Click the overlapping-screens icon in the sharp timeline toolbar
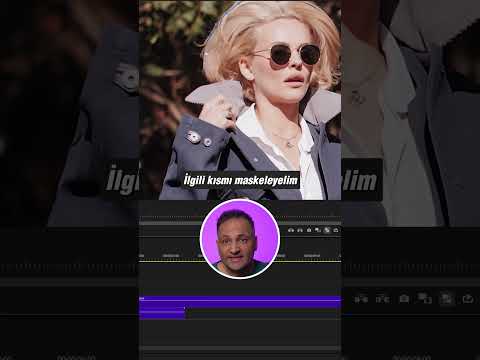Viewport: 480px width, 360px height. 318,230
